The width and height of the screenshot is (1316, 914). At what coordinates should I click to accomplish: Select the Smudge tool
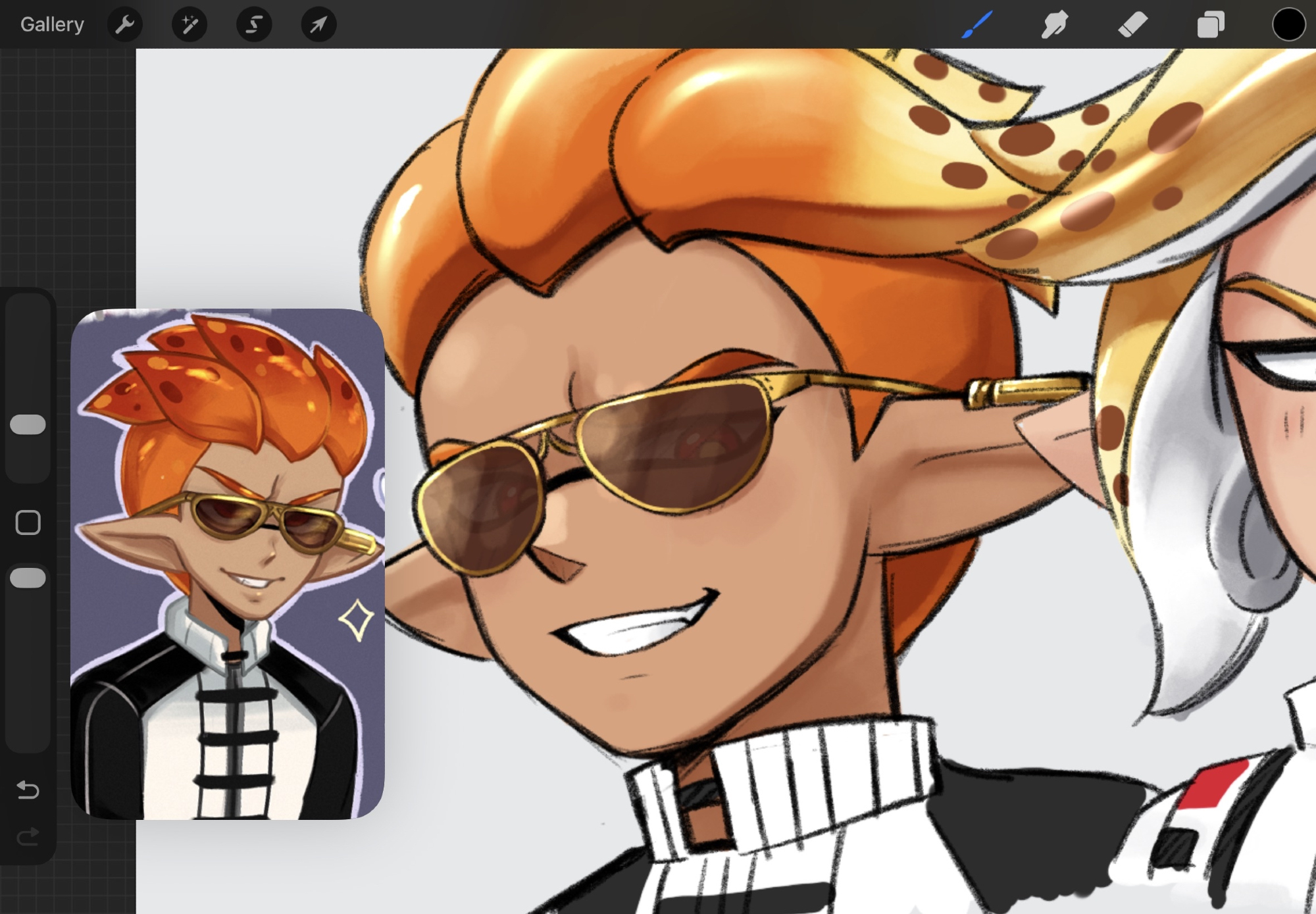pyautogui.click(x=1054, y=24)
